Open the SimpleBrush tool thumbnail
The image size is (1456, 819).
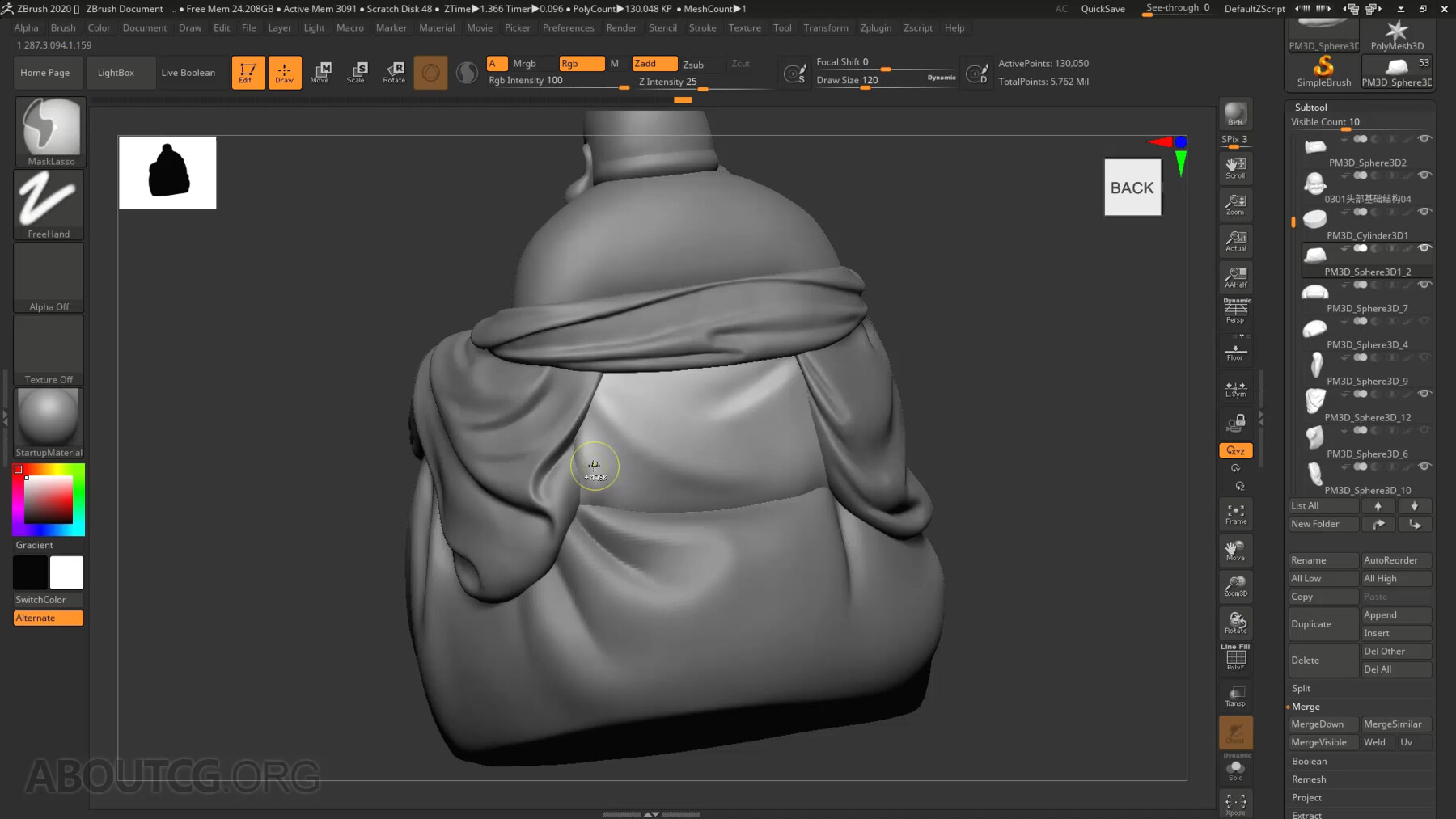tap(1323, 71)
